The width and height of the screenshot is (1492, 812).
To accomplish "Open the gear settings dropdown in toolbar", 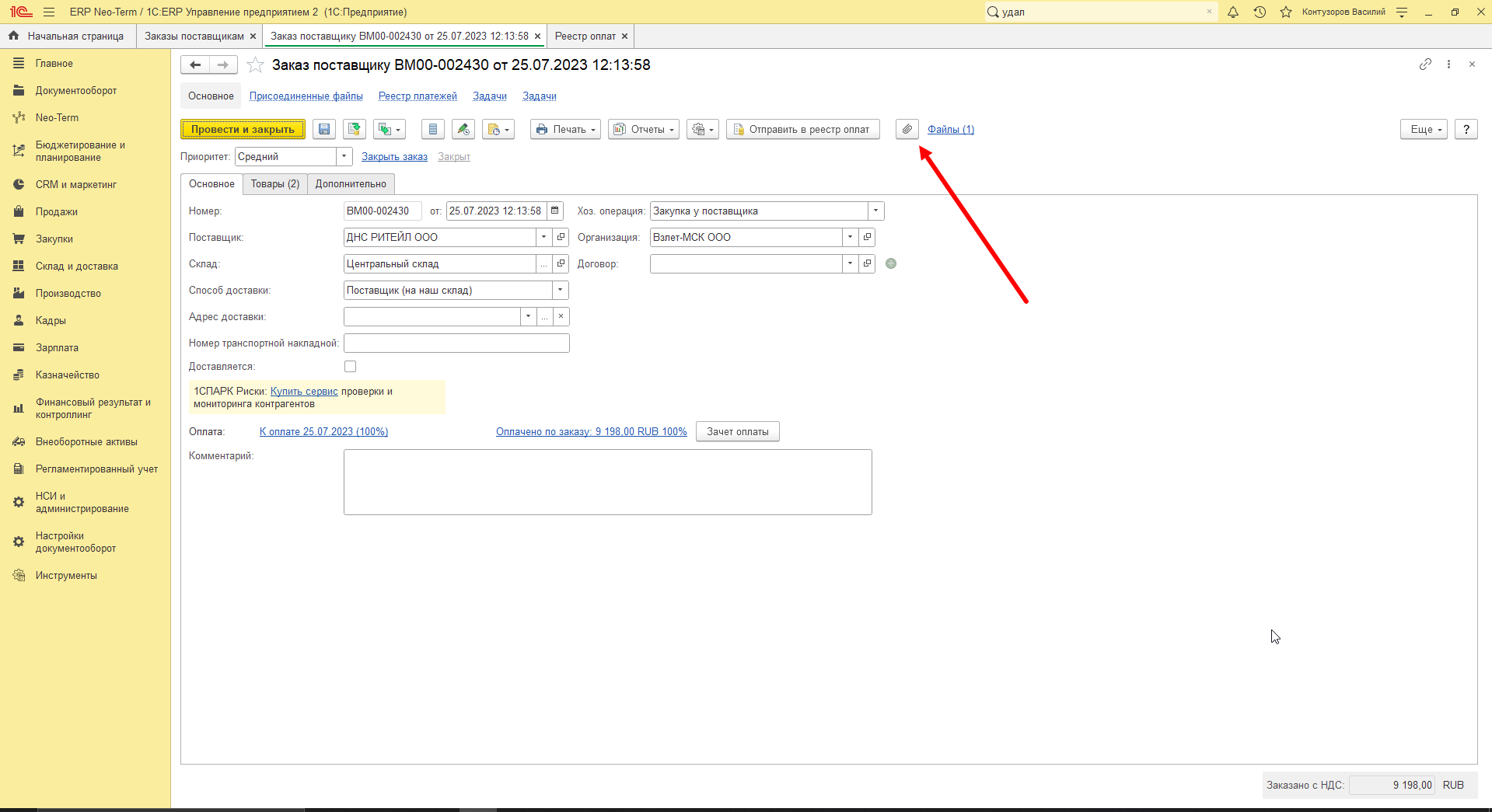I will coord(703,130).
